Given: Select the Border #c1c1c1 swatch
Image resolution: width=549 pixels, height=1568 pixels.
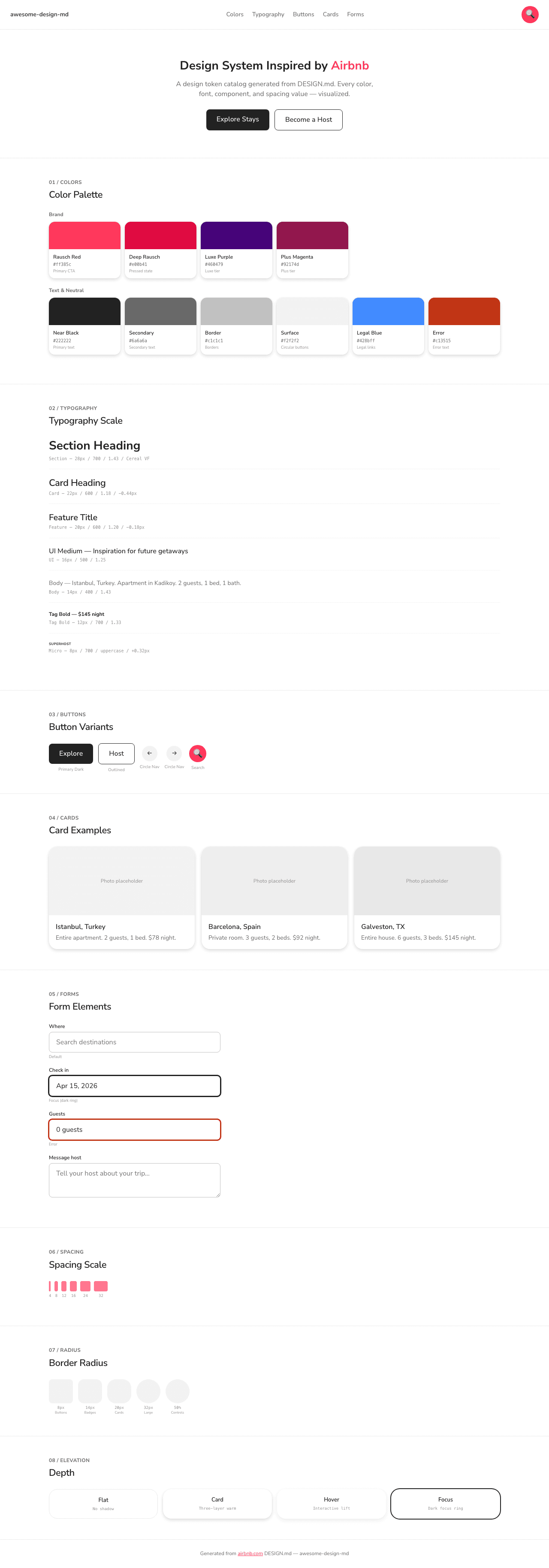Looking at the screenshot, I should click(x=236, y=326).
